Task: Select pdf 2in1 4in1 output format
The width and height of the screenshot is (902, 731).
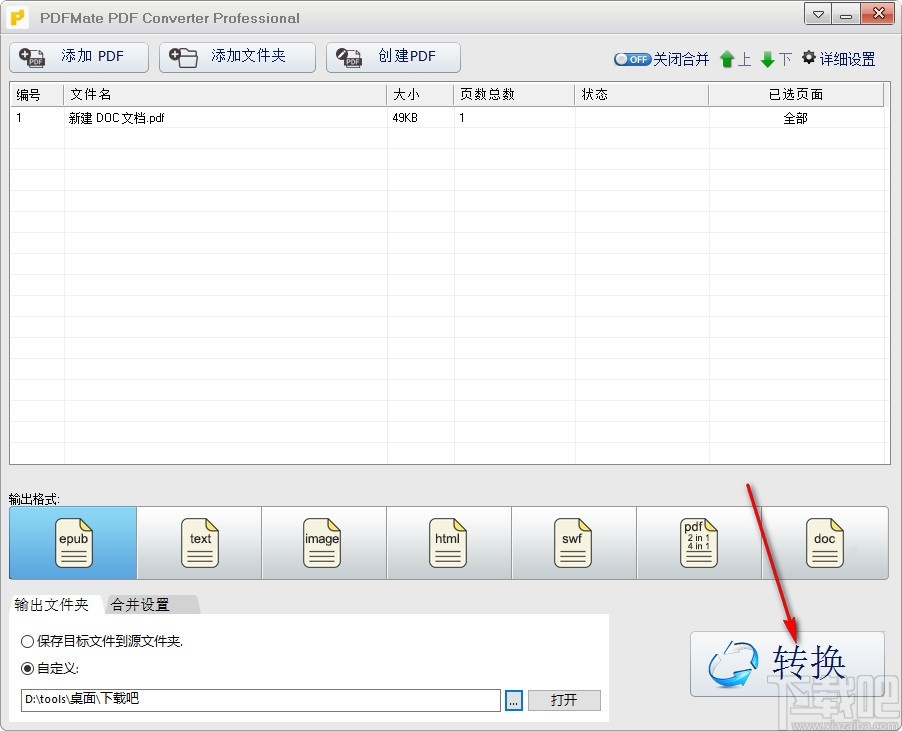Action: pyautogui.click(x=698, y=543)
